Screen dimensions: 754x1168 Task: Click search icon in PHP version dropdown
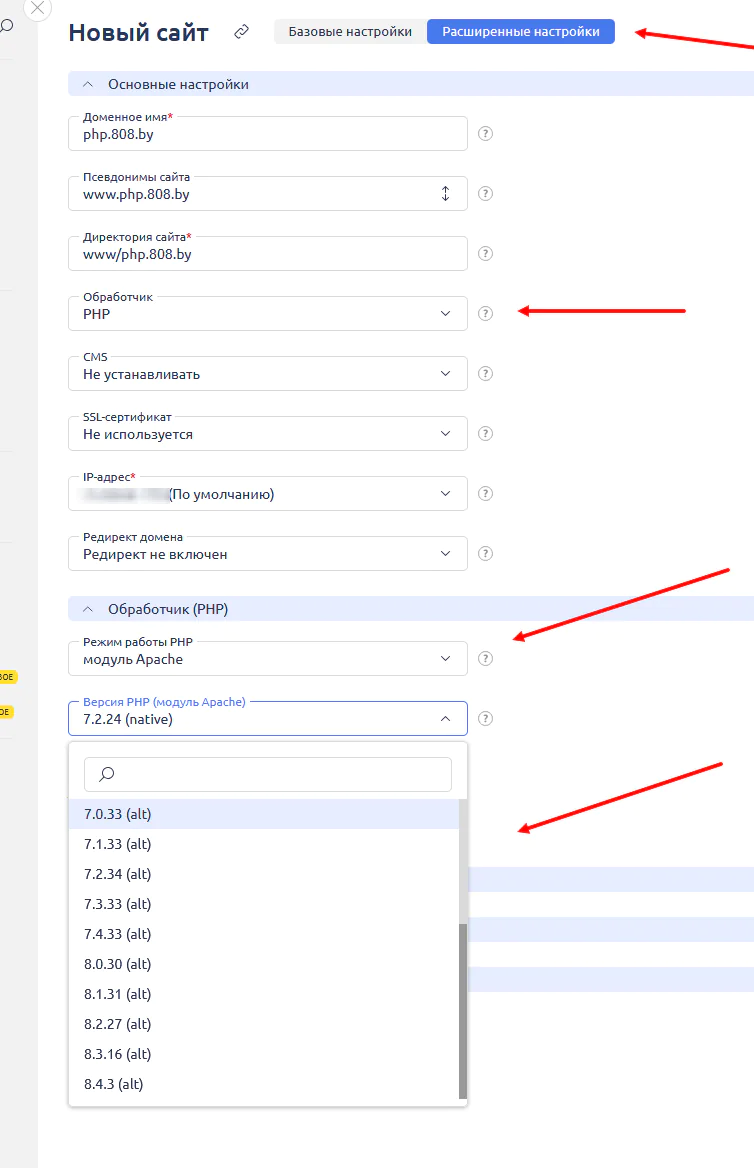click(107, 774)
